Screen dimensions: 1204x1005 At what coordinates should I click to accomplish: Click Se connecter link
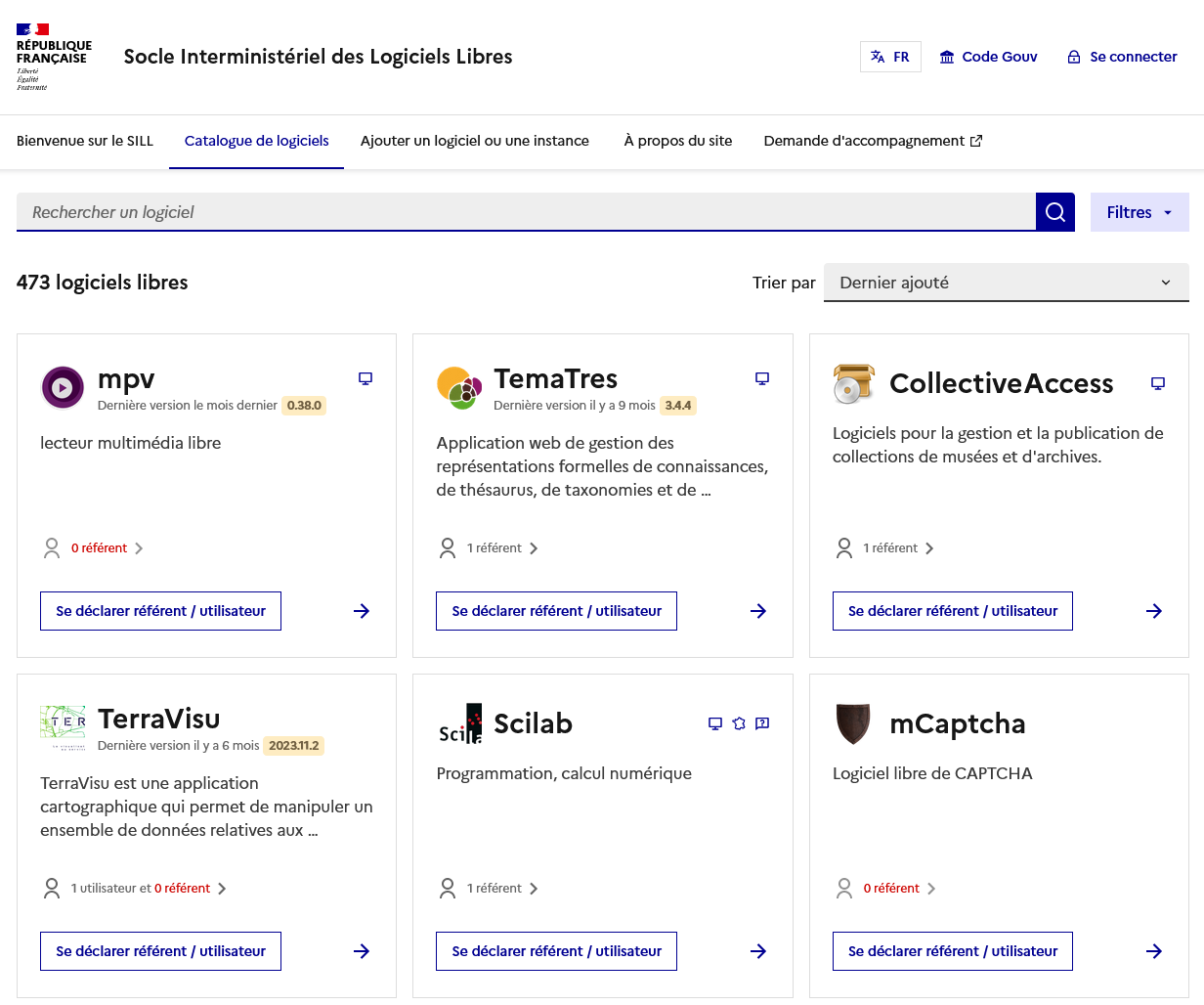[1122, 57]
